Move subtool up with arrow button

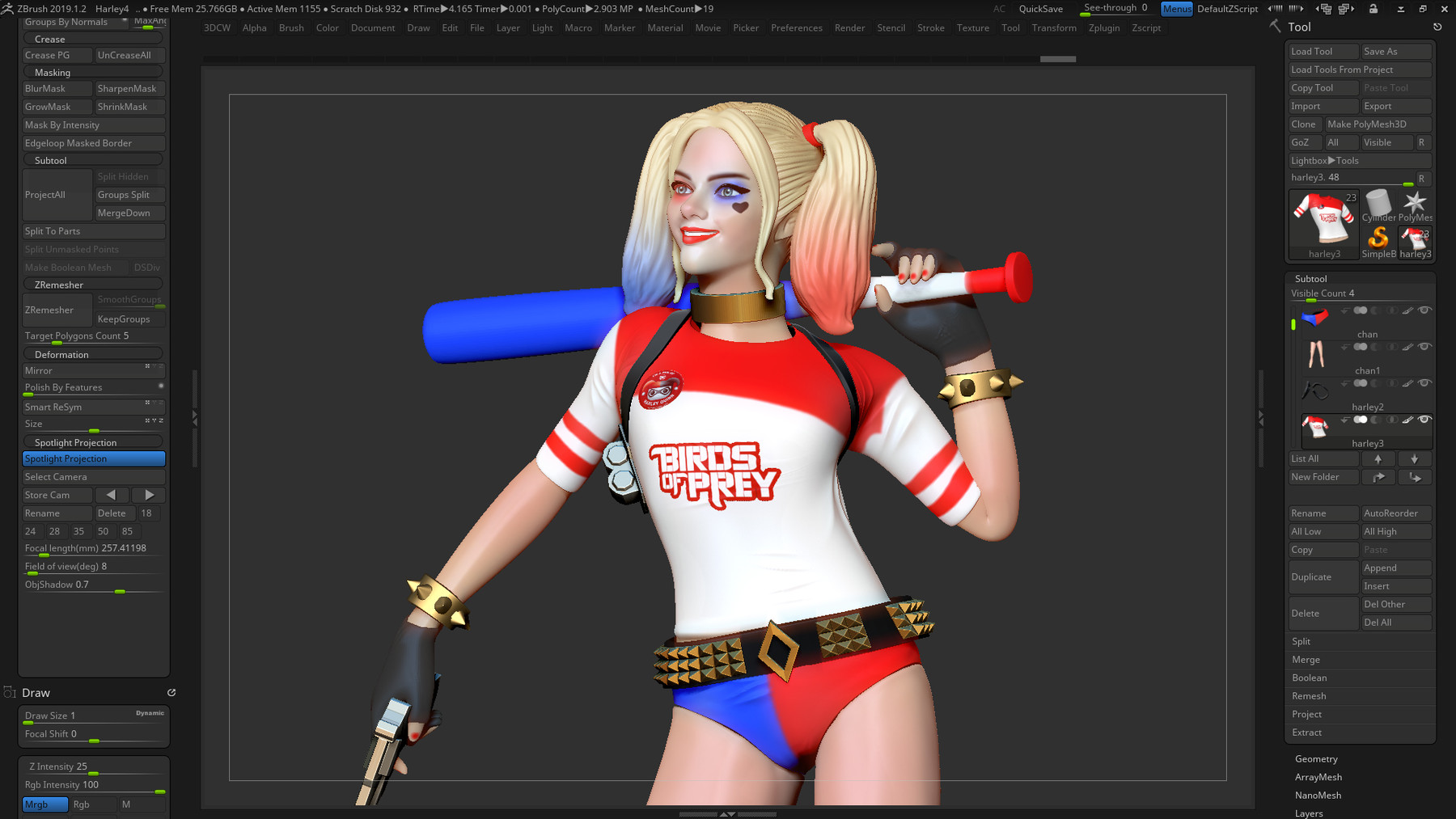pyautogui.click(x=1378, y=459)
